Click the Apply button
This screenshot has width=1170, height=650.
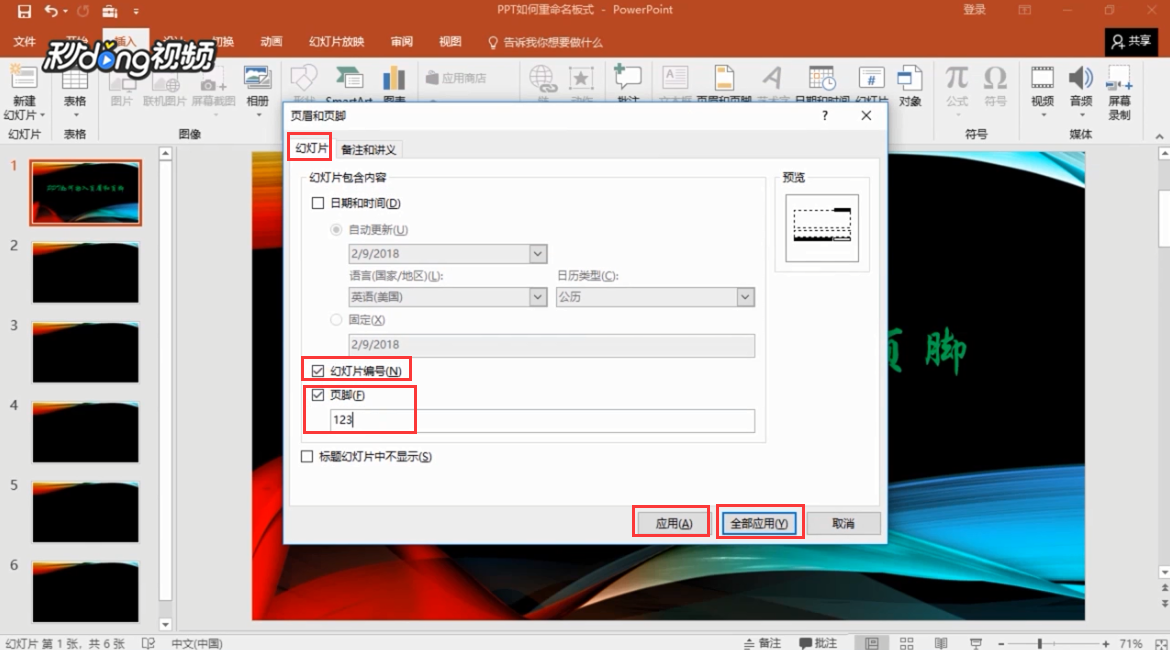click(x=673, y=523)
